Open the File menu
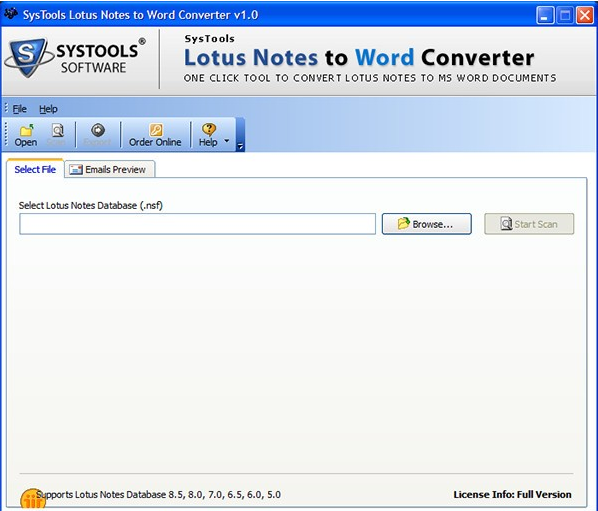Viewport: 598px width, 511px height. pos(19,109)
